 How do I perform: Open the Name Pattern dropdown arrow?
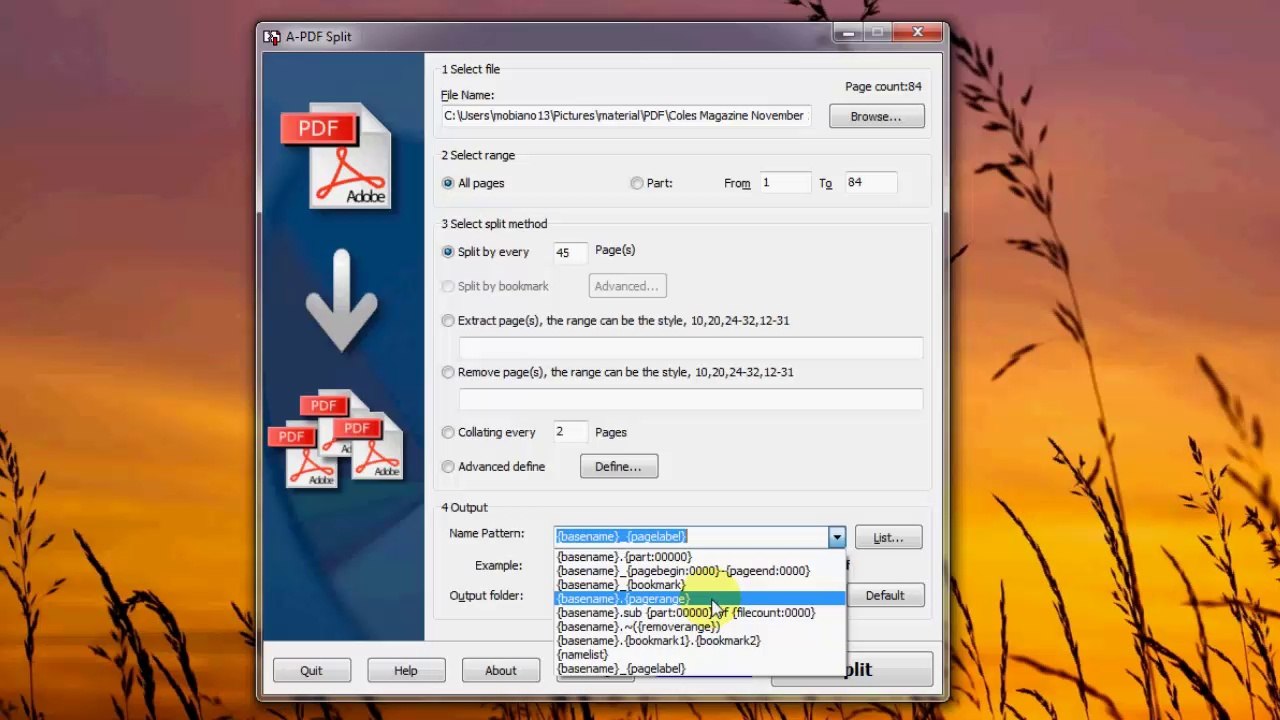pyautogui.click(x=836, y=538)
